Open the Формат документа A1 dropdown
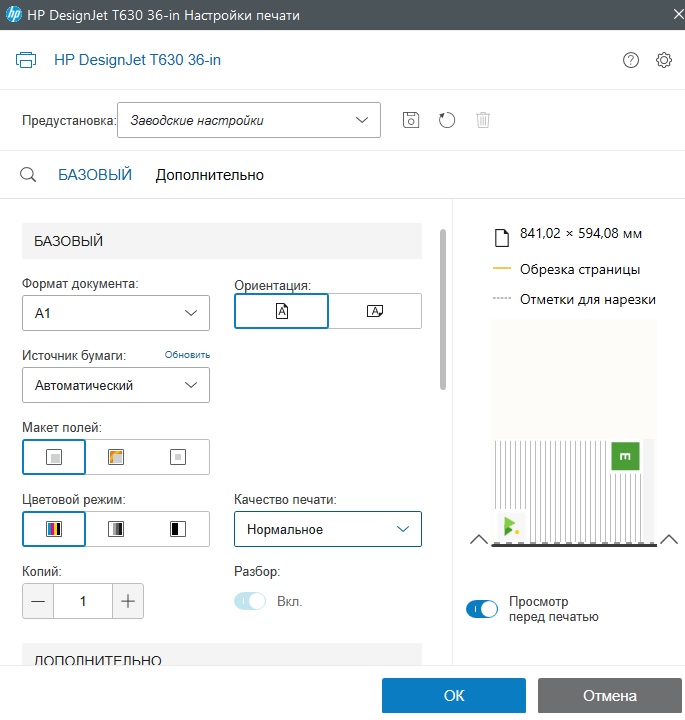The width and height of the screenshot is (685, 720). (x=116, y=313)
